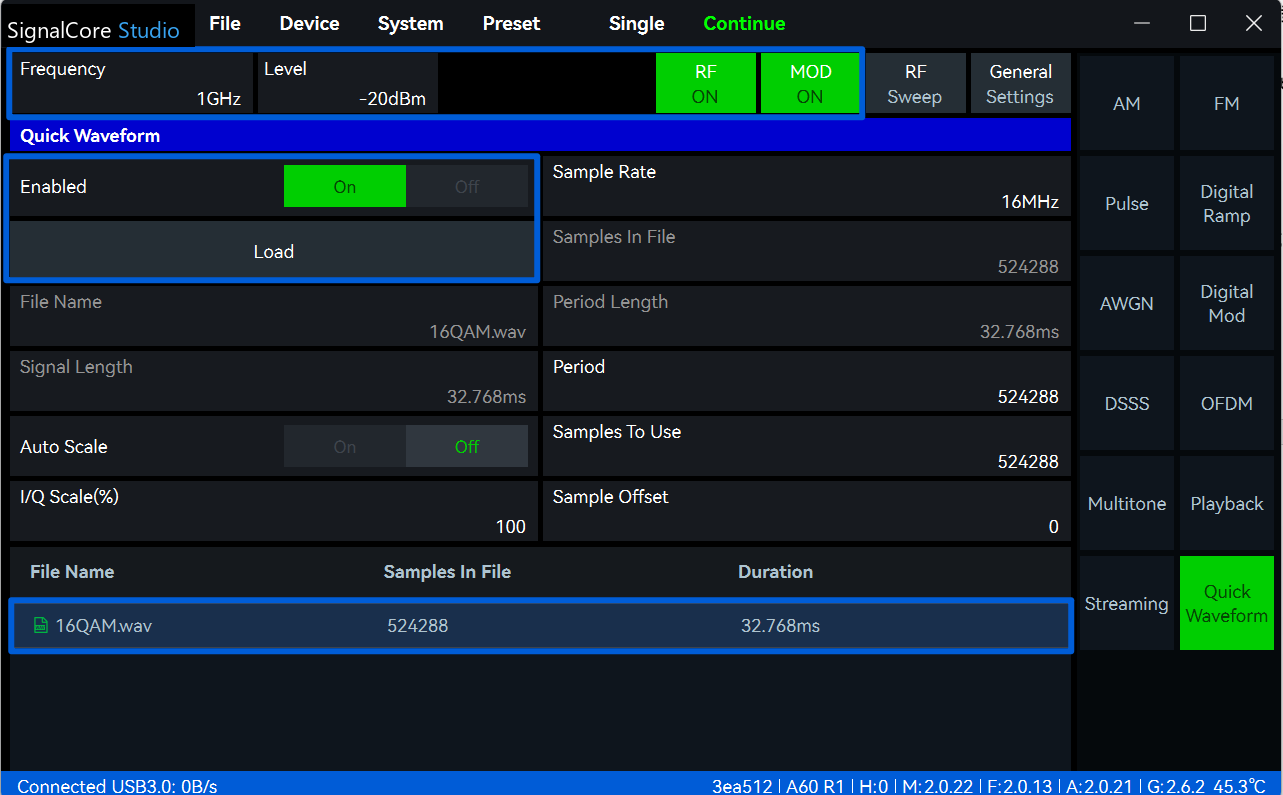Edit the Level -20dBm field
Image resolution: width=1283 pixels, height=795 pixels.
coord(347,84)
